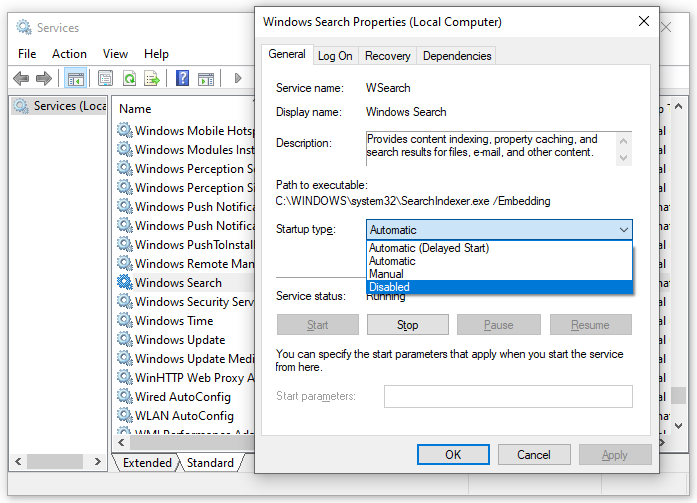This screenshot has width=697, height=503.
Task: Click gear icon beside WinHTTP Web Proxy service
Action: (125, 377)
